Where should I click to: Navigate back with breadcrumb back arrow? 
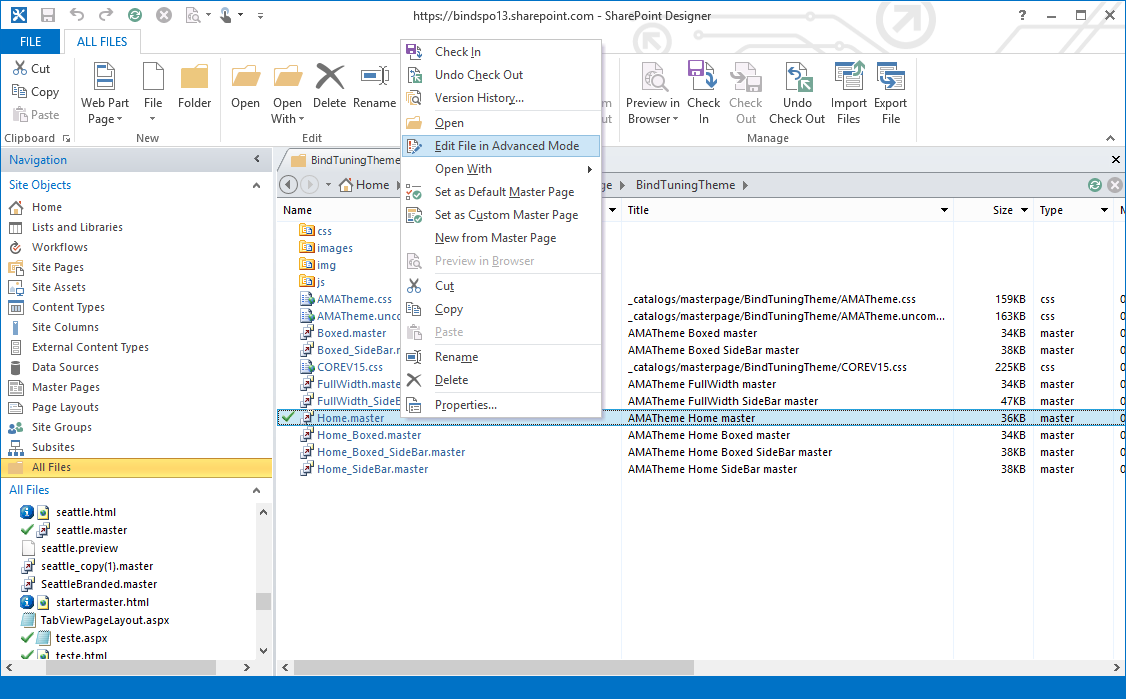(288, 185)
